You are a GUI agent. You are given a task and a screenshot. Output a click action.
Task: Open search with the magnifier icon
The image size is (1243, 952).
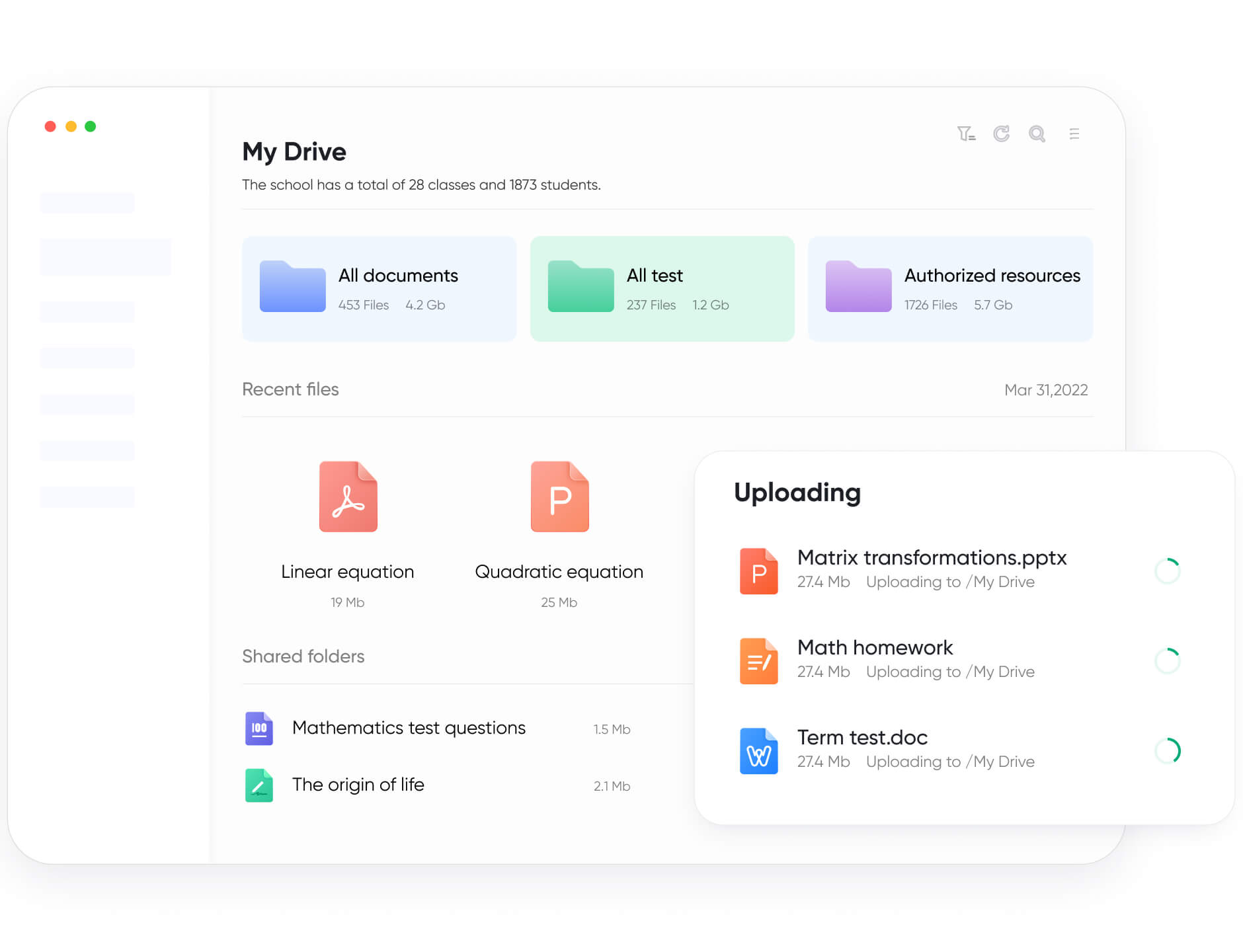point(1037,134)
